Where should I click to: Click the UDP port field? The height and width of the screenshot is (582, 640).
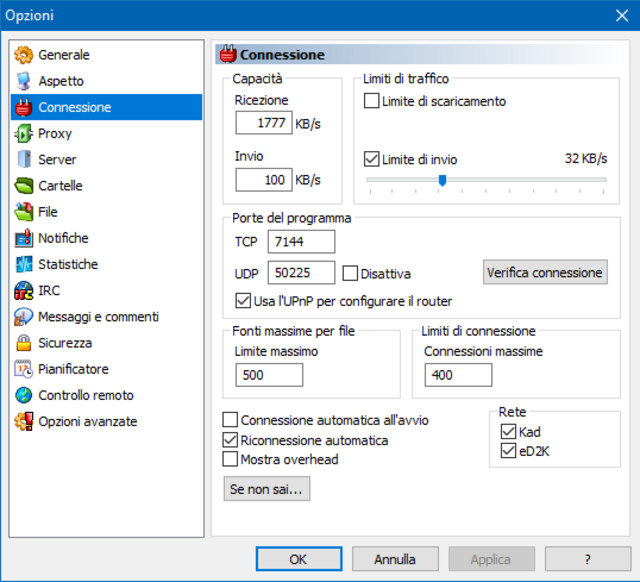click(x=301, y=273)
